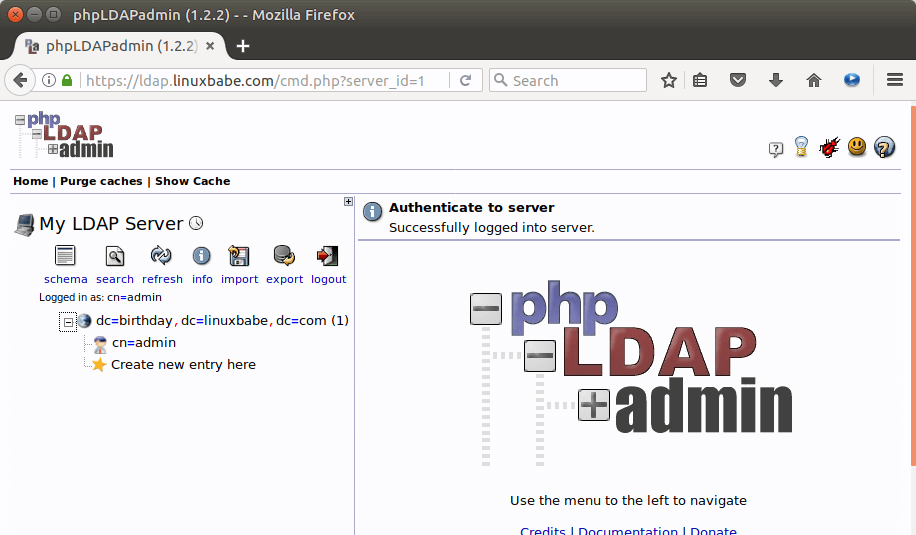Open the schema viewer icon

65,256
